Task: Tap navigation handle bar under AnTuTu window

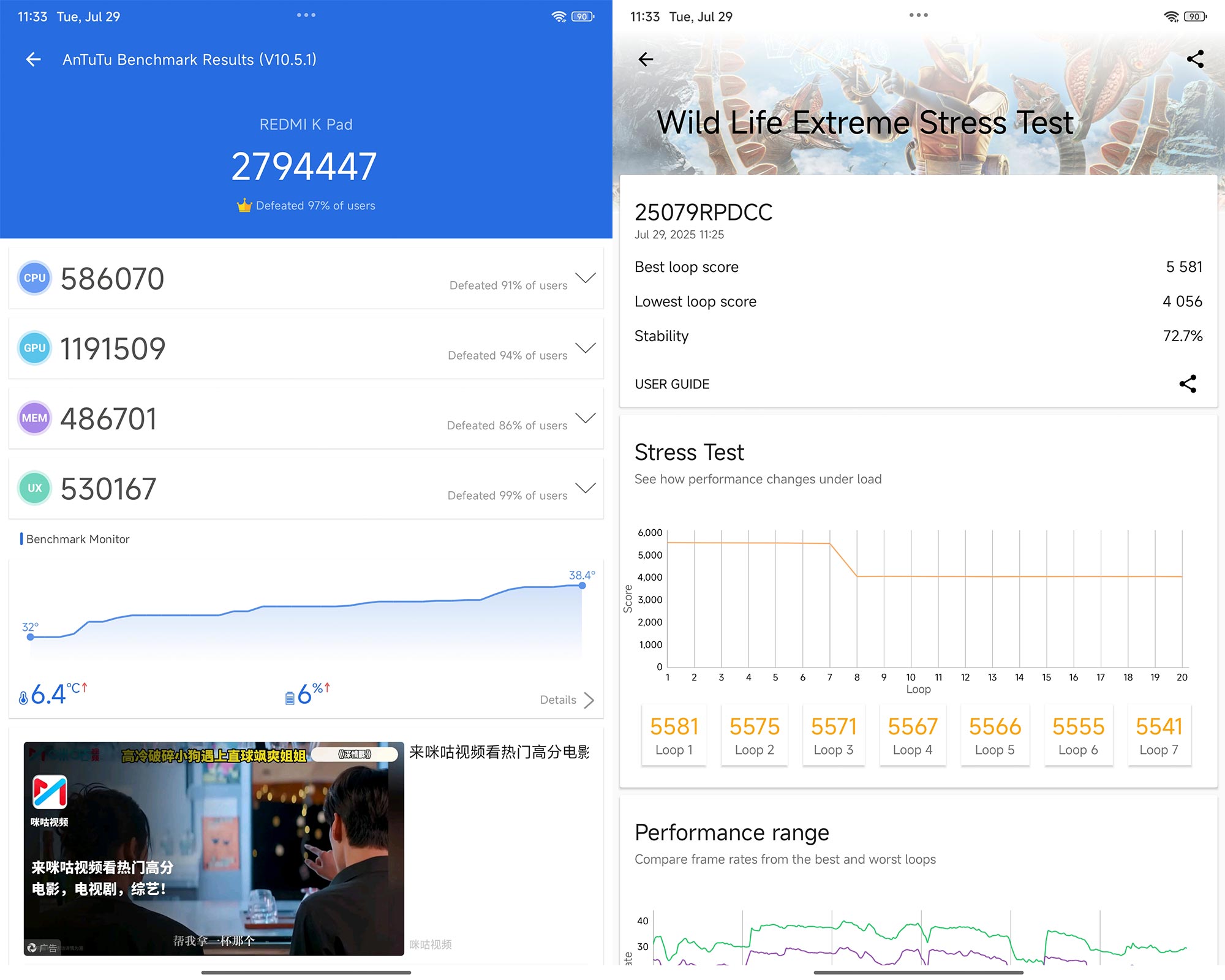Action: point(306,972)
